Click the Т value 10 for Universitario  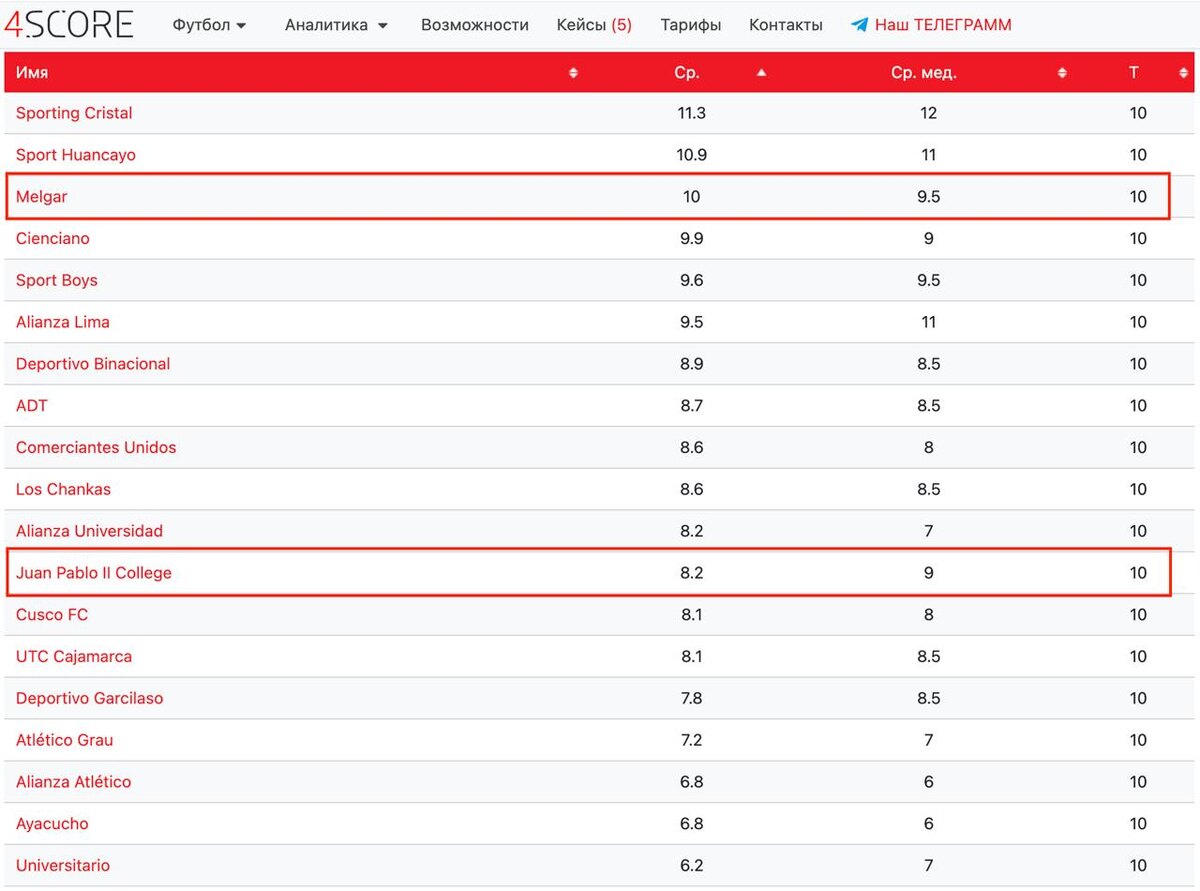point(1138,866)
